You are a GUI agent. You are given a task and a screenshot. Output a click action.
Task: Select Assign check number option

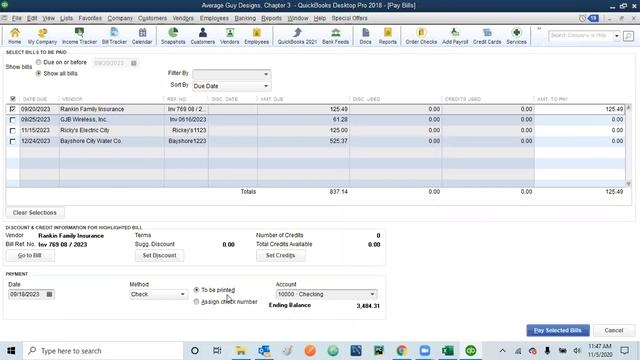[196, 302]
